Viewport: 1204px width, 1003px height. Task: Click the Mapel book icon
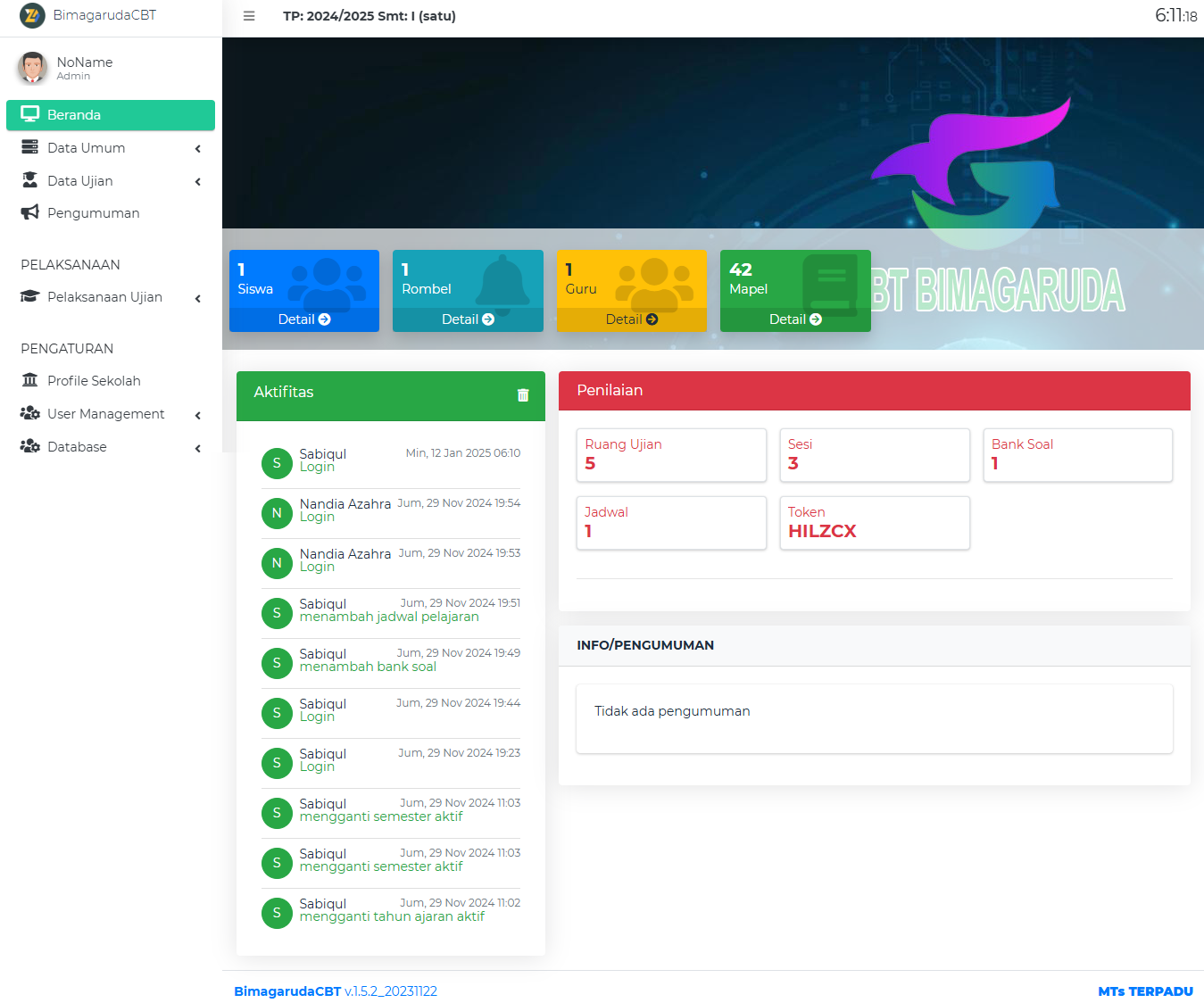pos(830,285)
